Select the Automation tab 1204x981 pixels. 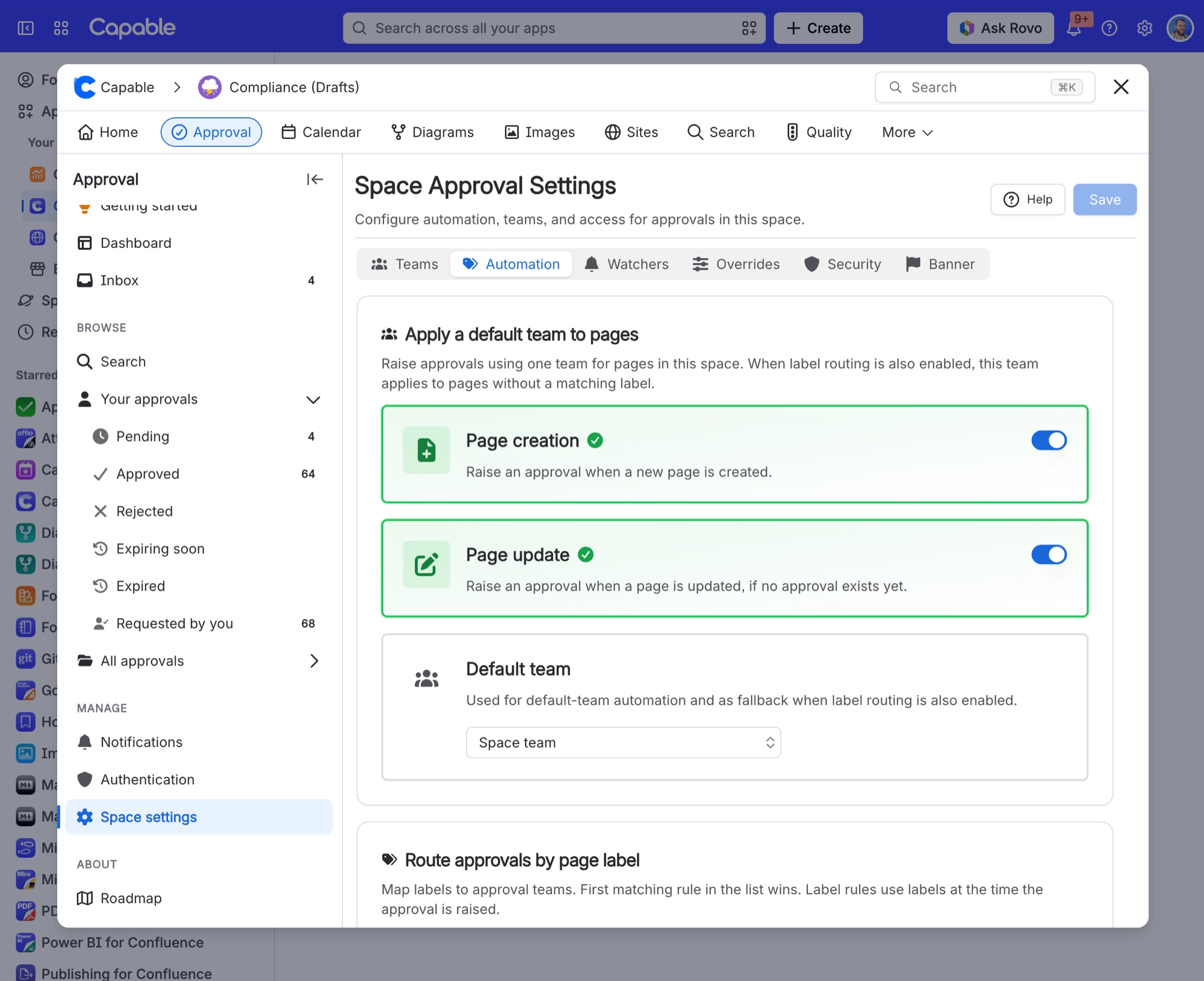tap(511, 264)
